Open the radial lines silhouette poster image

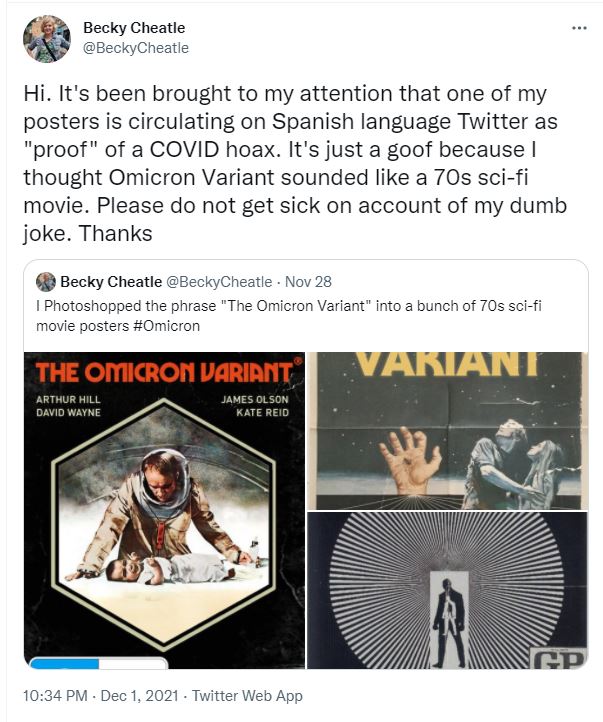click(x=447, y=590)
